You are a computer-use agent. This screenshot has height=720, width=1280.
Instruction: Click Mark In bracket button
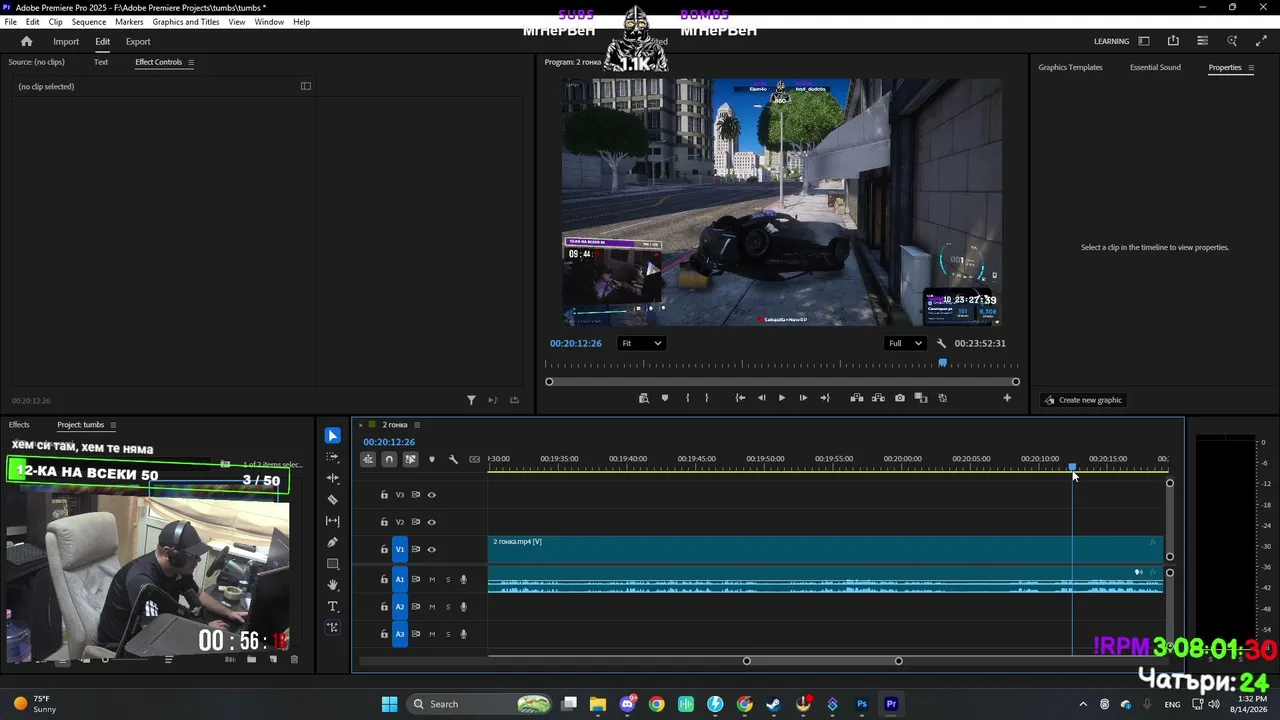[x=687, y=398]
